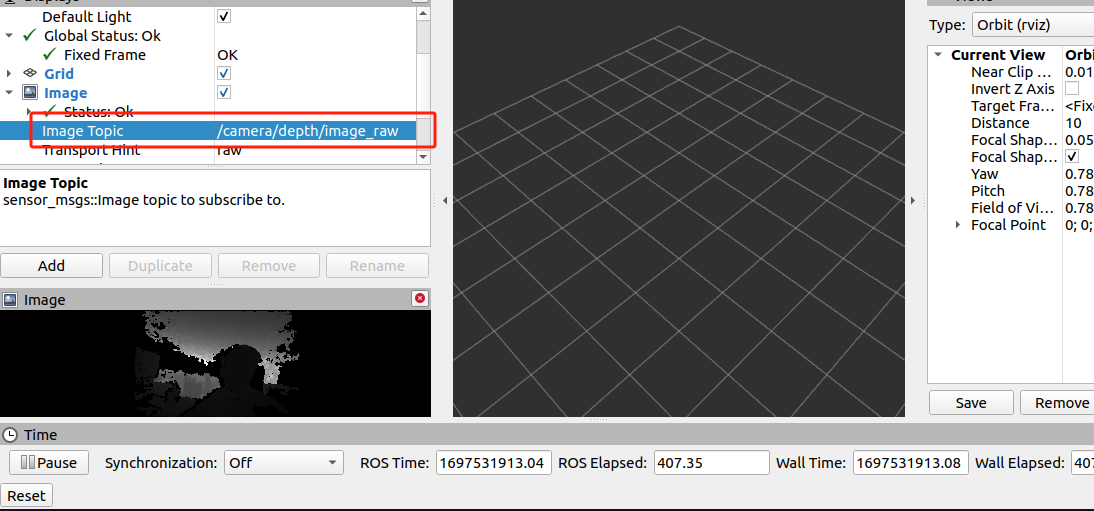This screenshot has width=1094, height=511.
Task: Click the Duplicate button
Action: (160, 266)
